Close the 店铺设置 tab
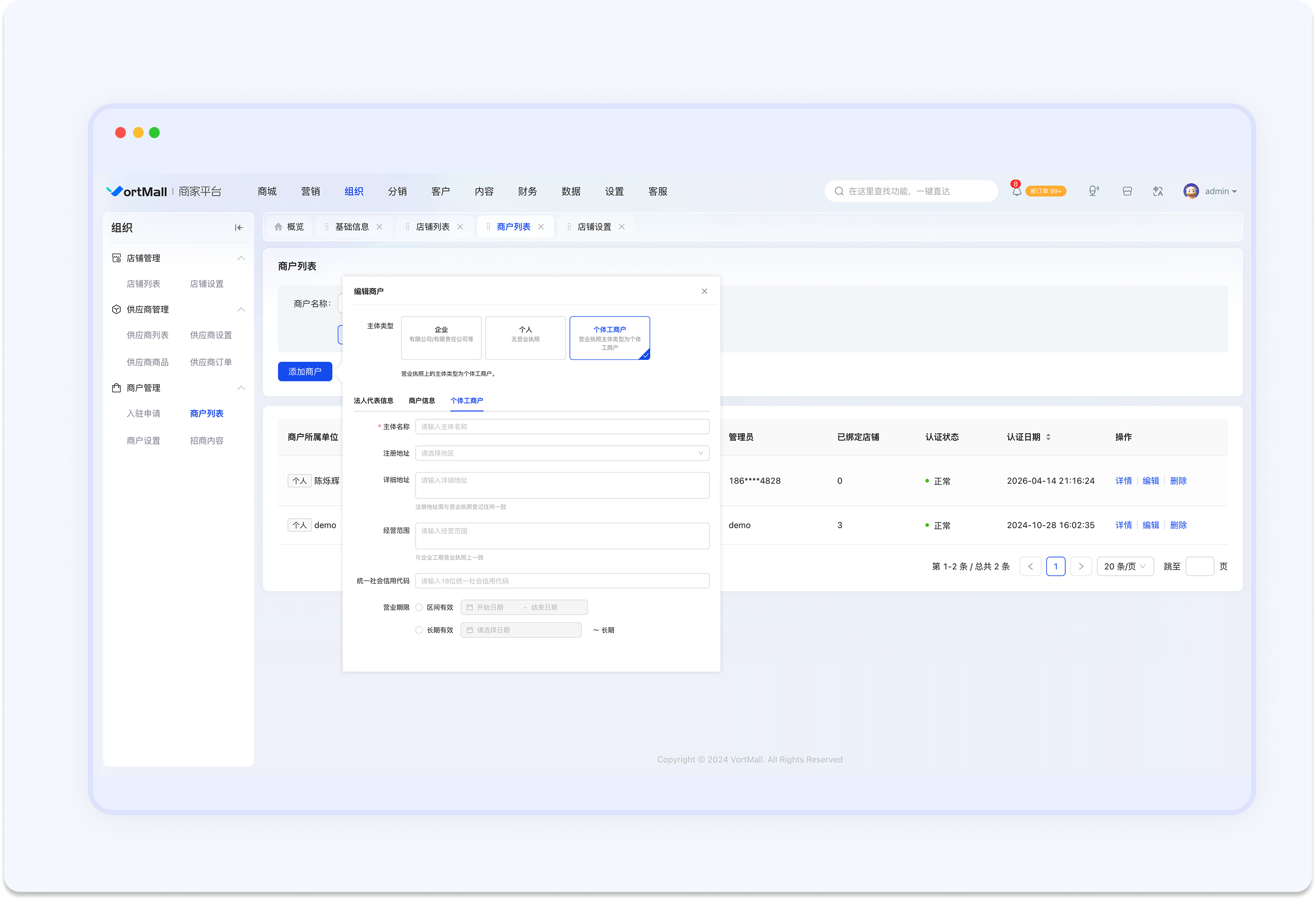The height and width of the screenshot is (900, 1316). (622, 227)
